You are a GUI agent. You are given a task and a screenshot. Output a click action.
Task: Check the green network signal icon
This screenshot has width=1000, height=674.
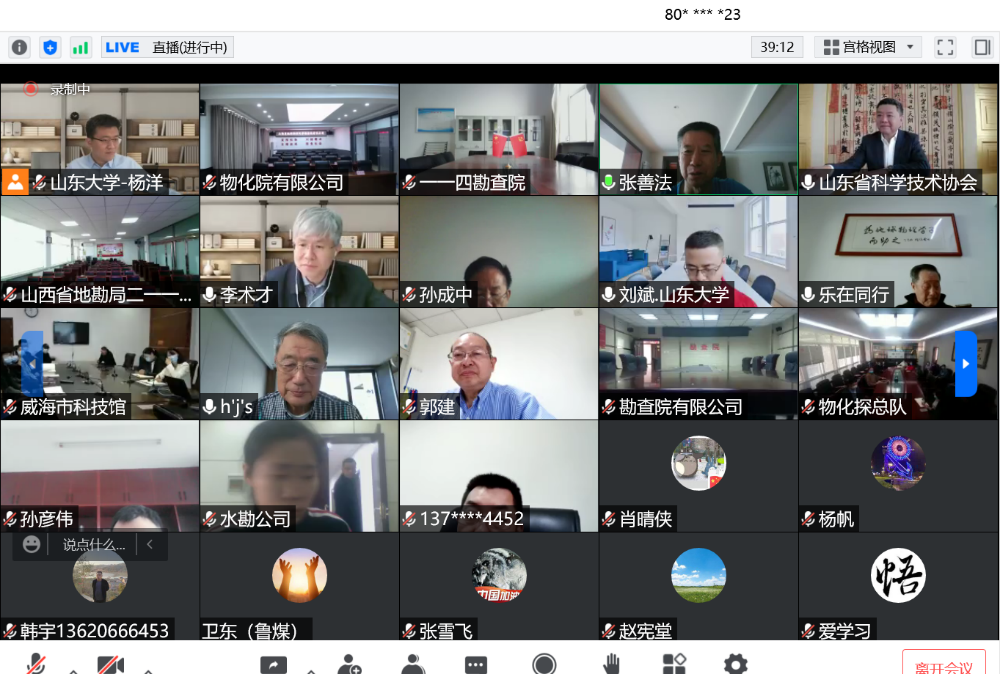[x=80, y=47]
